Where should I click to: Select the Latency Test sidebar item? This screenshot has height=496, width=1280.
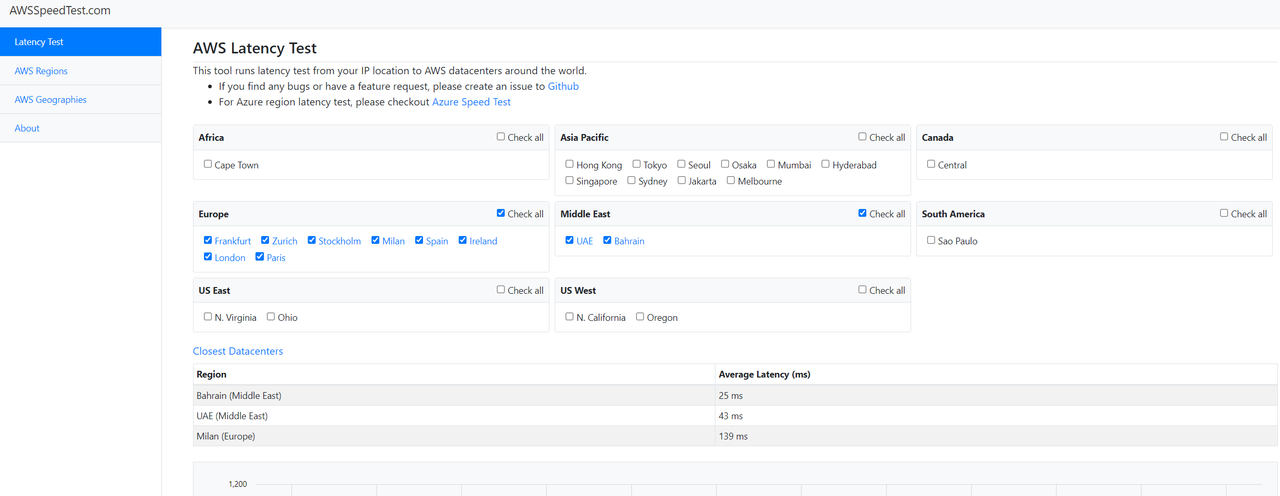point(80,42)
